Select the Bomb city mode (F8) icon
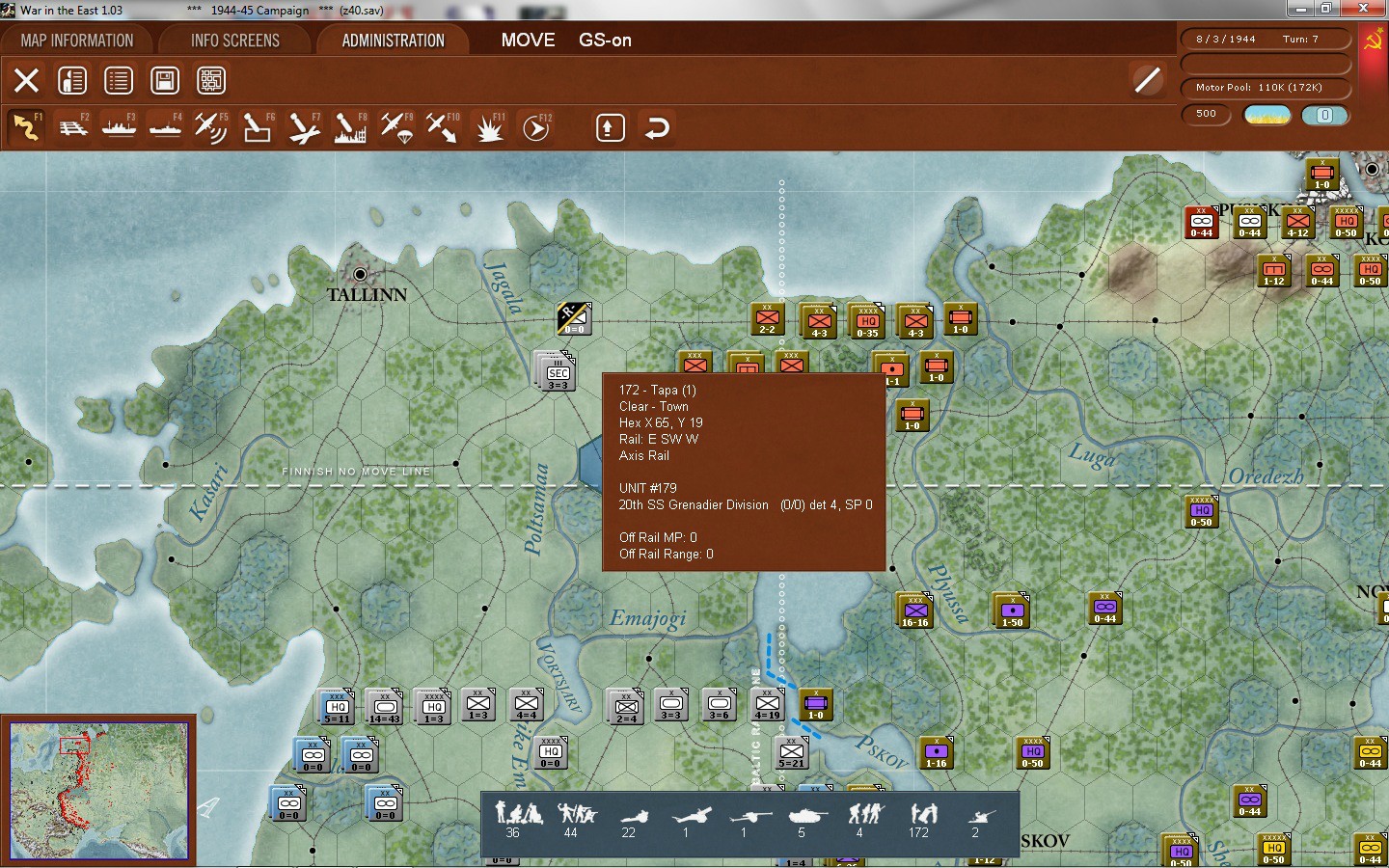This screenshot has width=1389, height=868. click(x=350, y=127)
